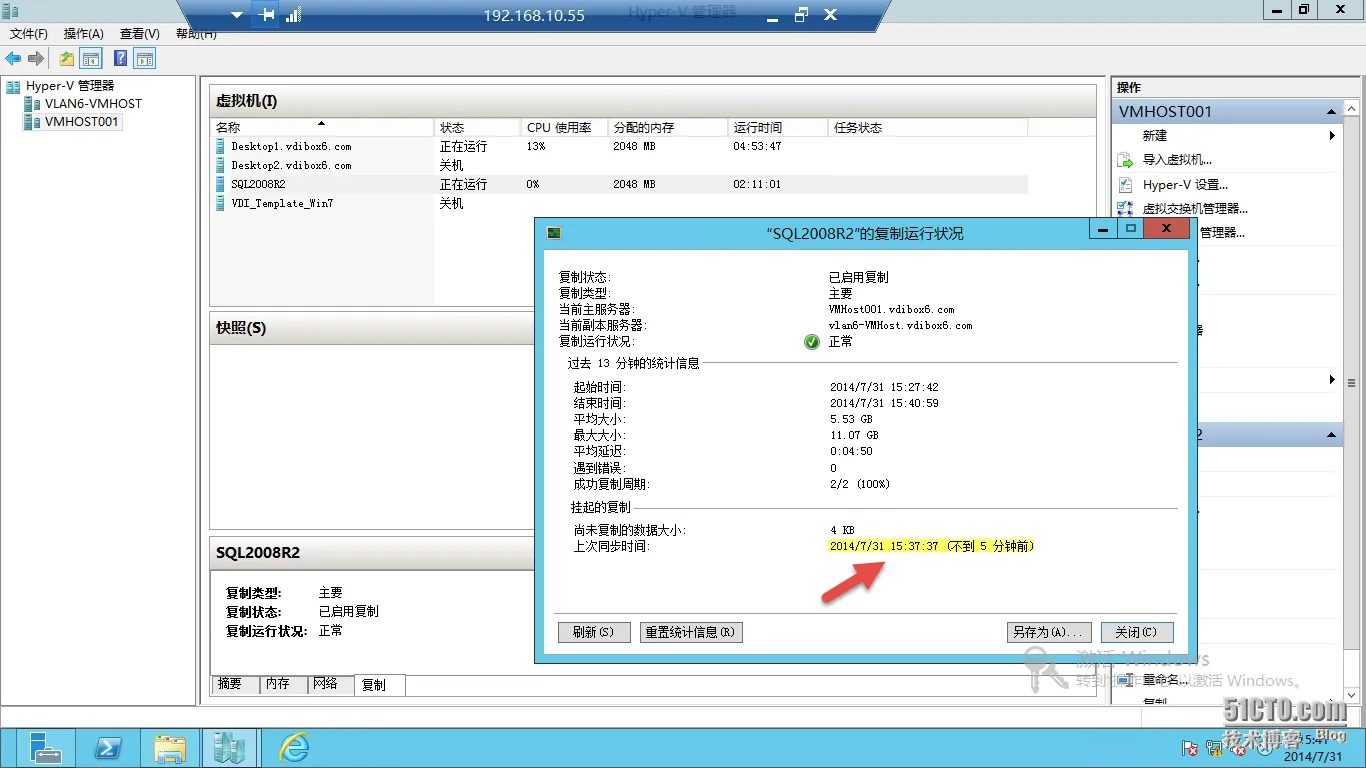Click the Desktop1.vdibox6.com VM icon
The image size is (1366, 768).
(221, 146)
